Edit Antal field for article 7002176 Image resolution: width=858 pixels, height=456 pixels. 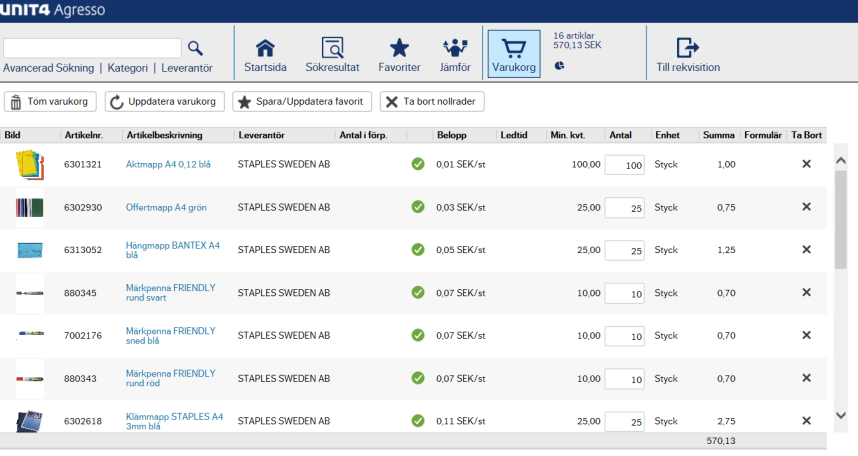tap(624, 337)
